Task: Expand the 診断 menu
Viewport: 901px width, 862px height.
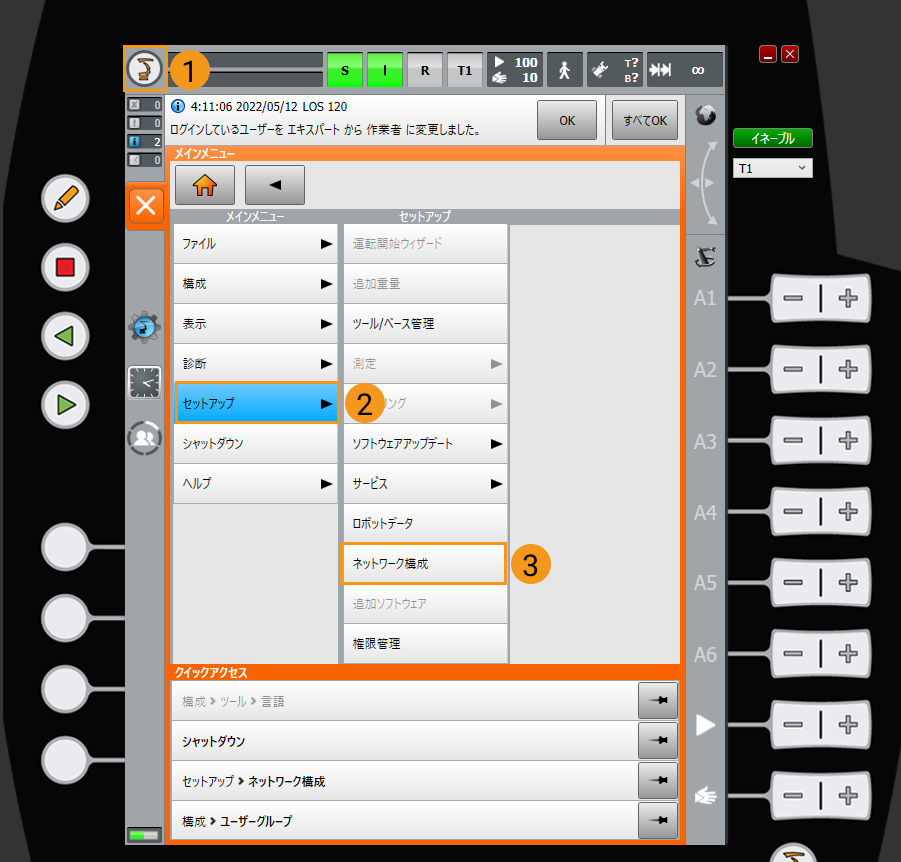Action: point(255,364)
